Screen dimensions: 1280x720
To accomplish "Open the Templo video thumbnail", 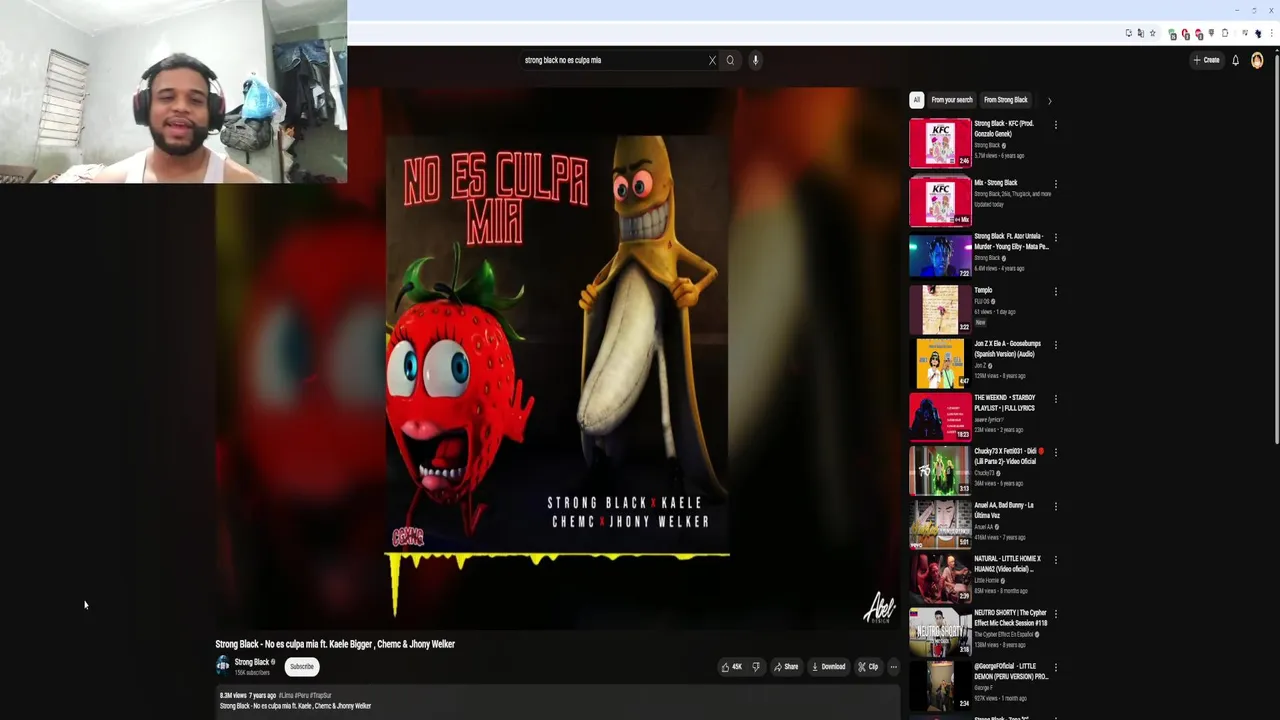I will click(x=940, y=309).
